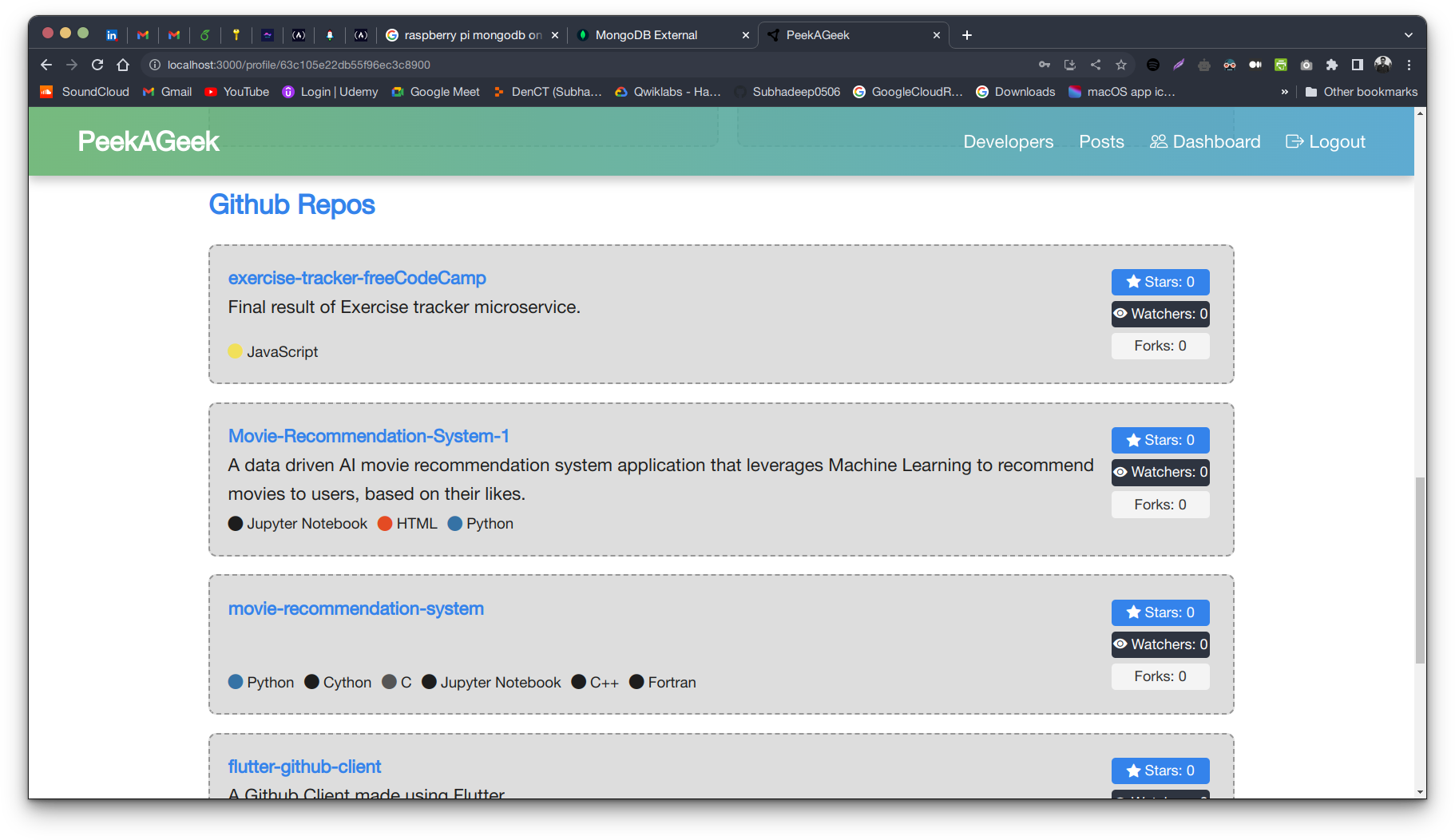Switch to the pinned LinkedIn tab
Screen dimensions: 1455x840
click(x=112, y=35)
